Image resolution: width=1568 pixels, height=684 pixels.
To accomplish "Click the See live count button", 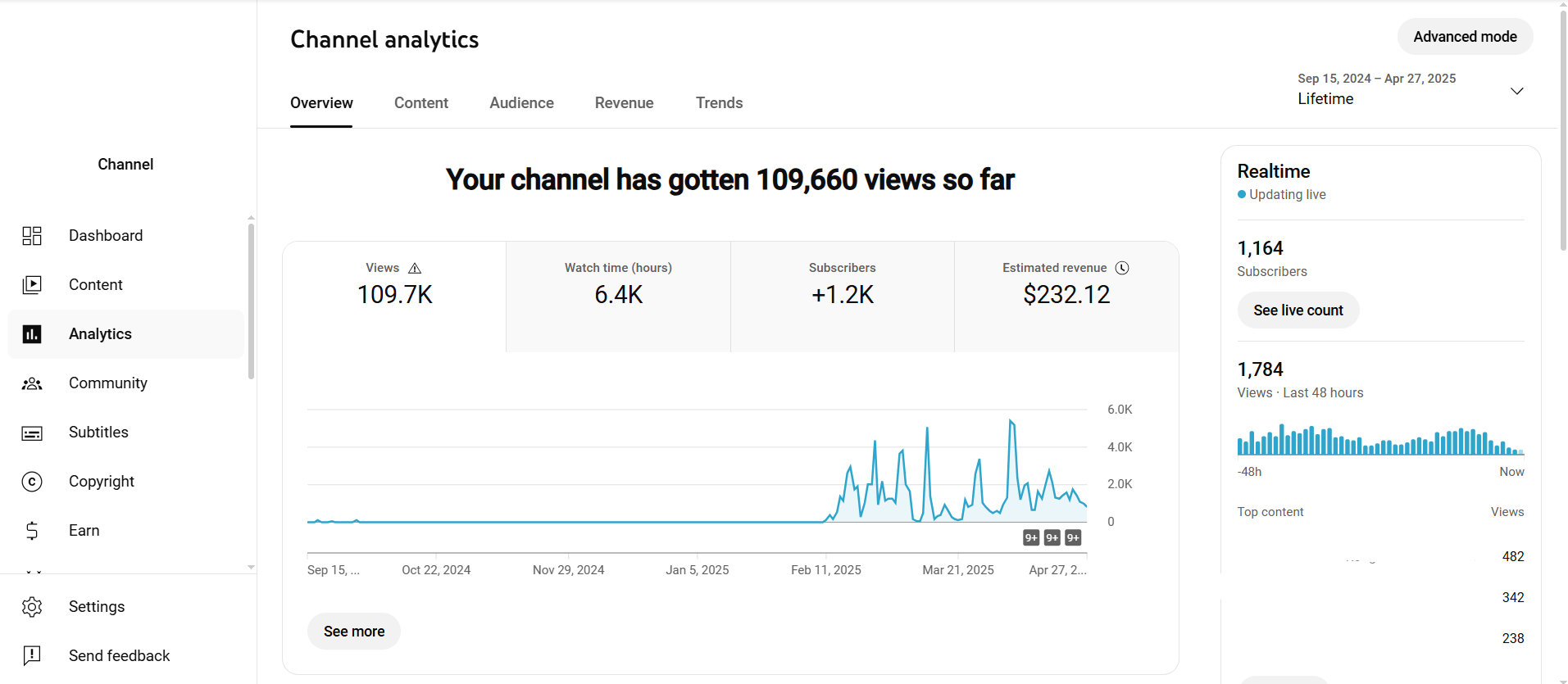I will pyautogui.click(x=1298, y=310).
